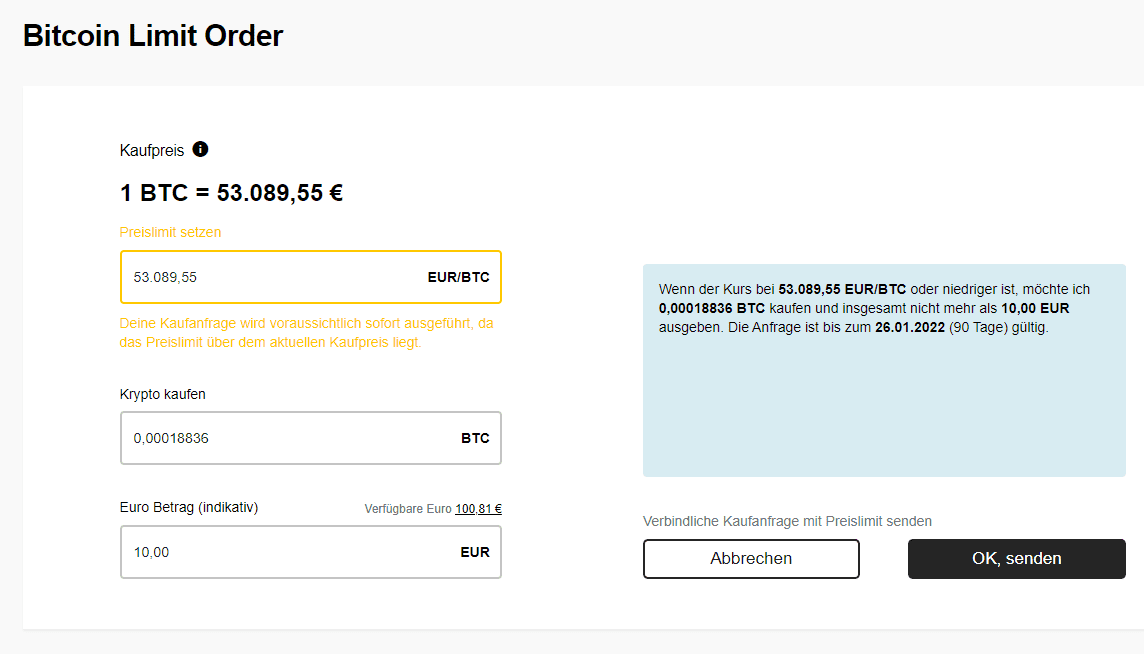This screenshot has width=1144, height=654.
Task: Click the Bitcoin Limit Order heading
Action: point(153,36)
